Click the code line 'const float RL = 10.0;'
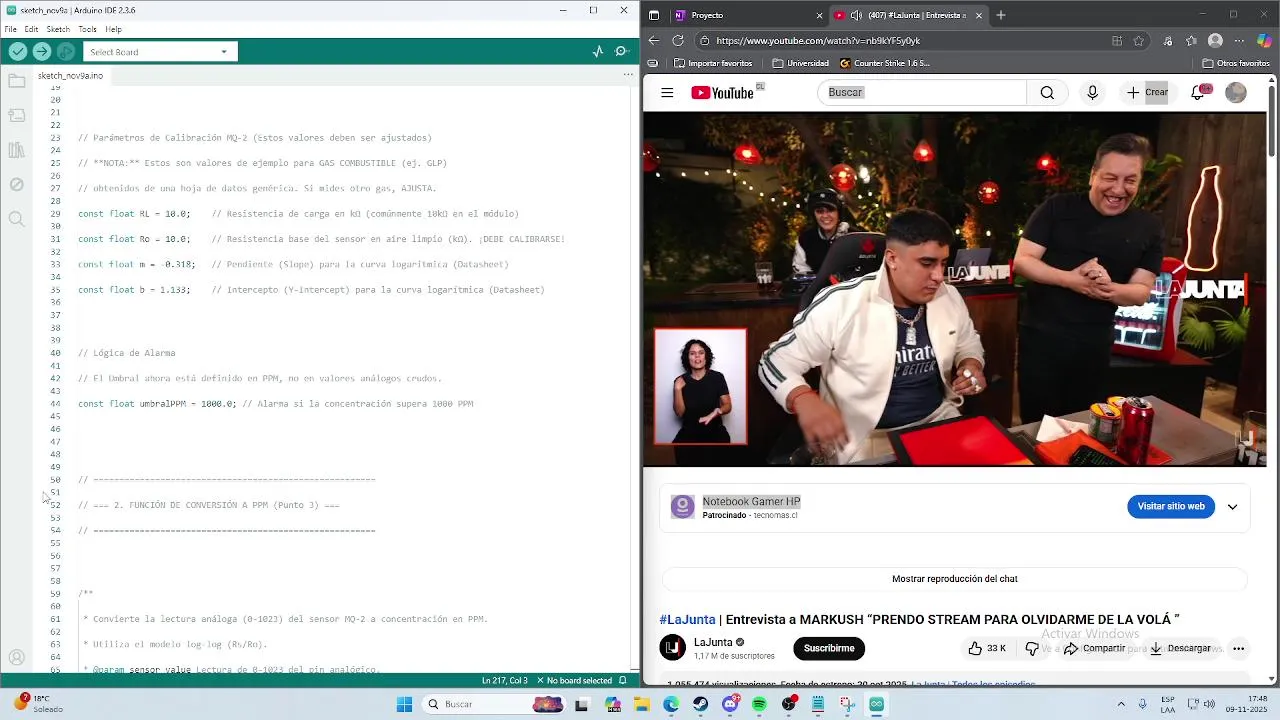Image resolution: width=1280 pixels, height=720 pixels. (134, 214)
